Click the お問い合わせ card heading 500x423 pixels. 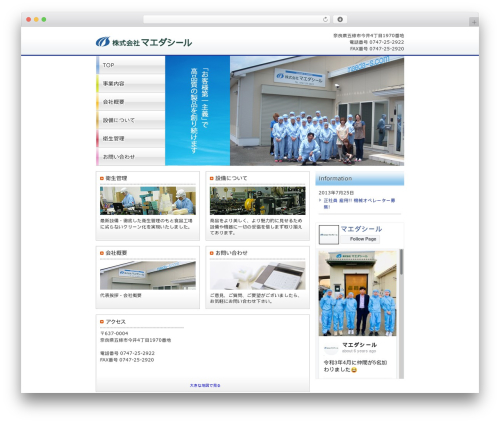click(x=231, y=253)
